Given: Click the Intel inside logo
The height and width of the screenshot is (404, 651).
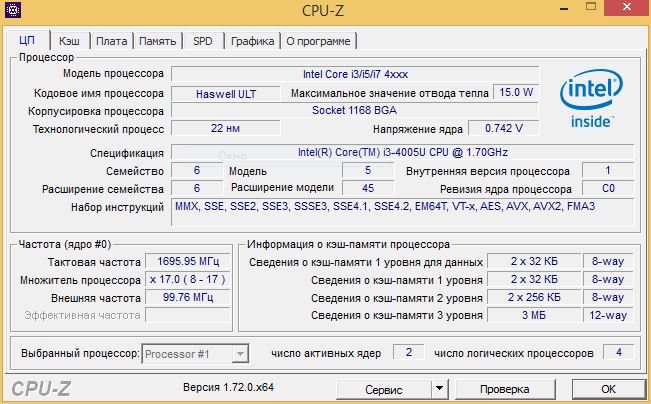Looking at the screenshot, I should click(x=591, y=99).
